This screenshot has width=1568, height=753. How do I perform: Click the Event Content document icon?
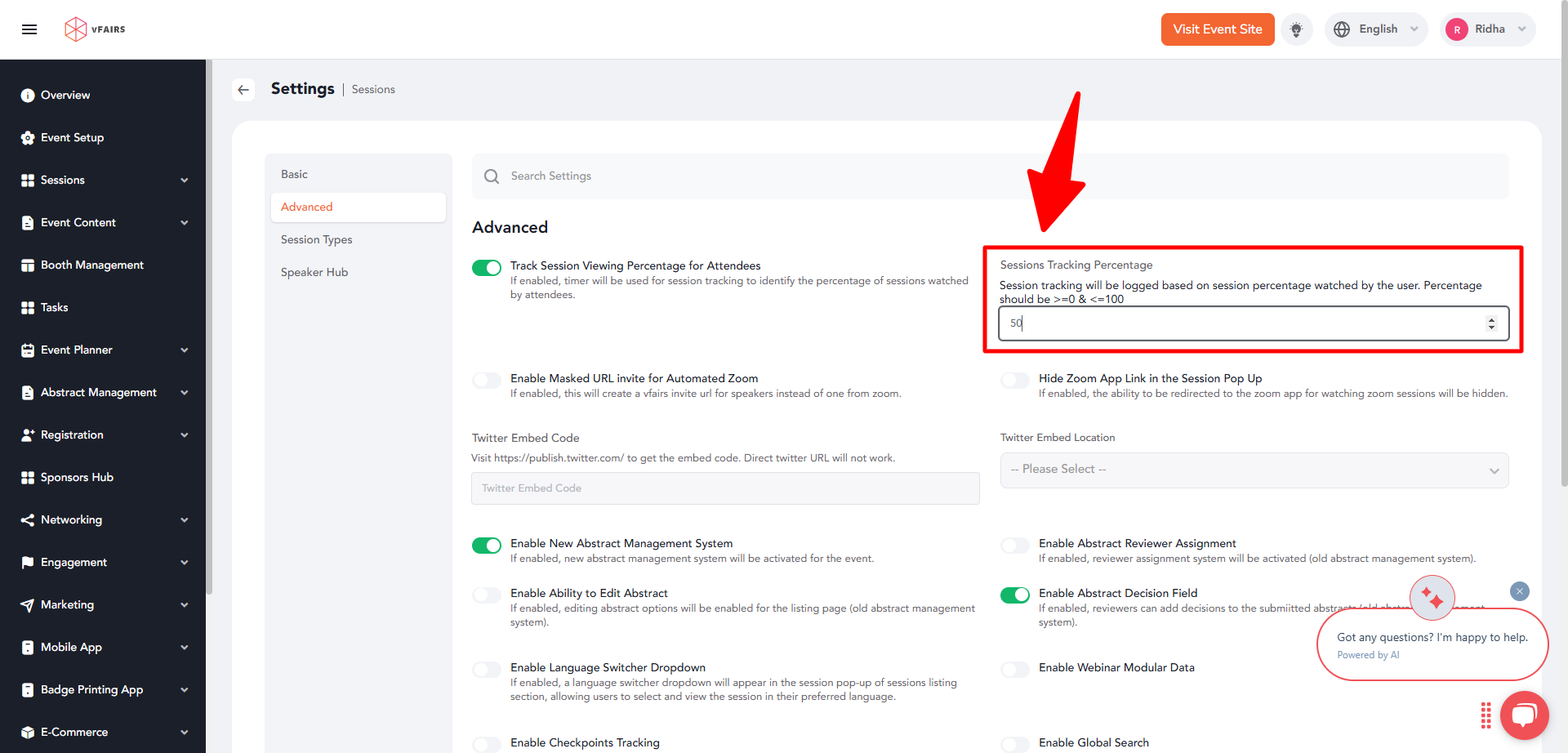[28, 223]
